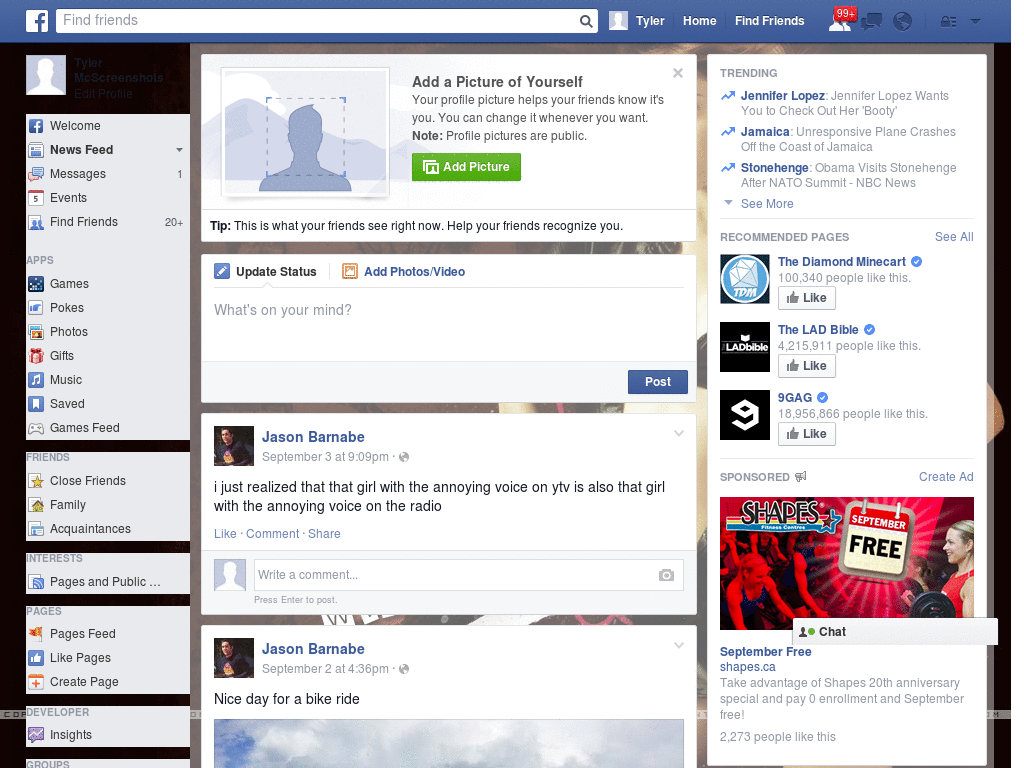The image size is (1024, 768).
Task: Click the What's on your mind field
Action: (449, 323)
